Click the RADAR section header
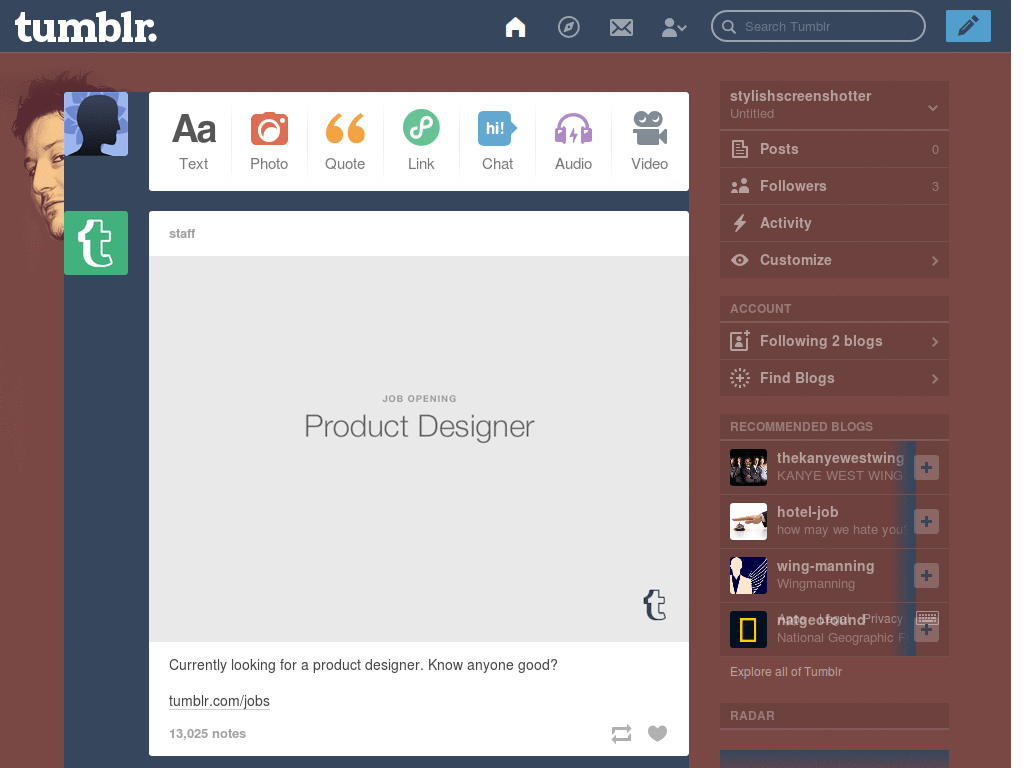The image size is (1024, 768). pyautogui.click(x=834, y=716)
